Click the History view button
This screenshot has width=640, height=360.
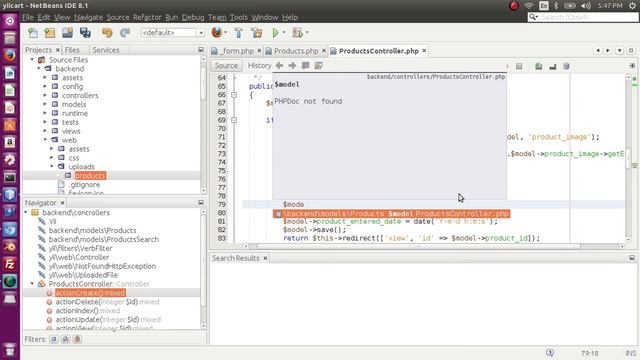259,65
